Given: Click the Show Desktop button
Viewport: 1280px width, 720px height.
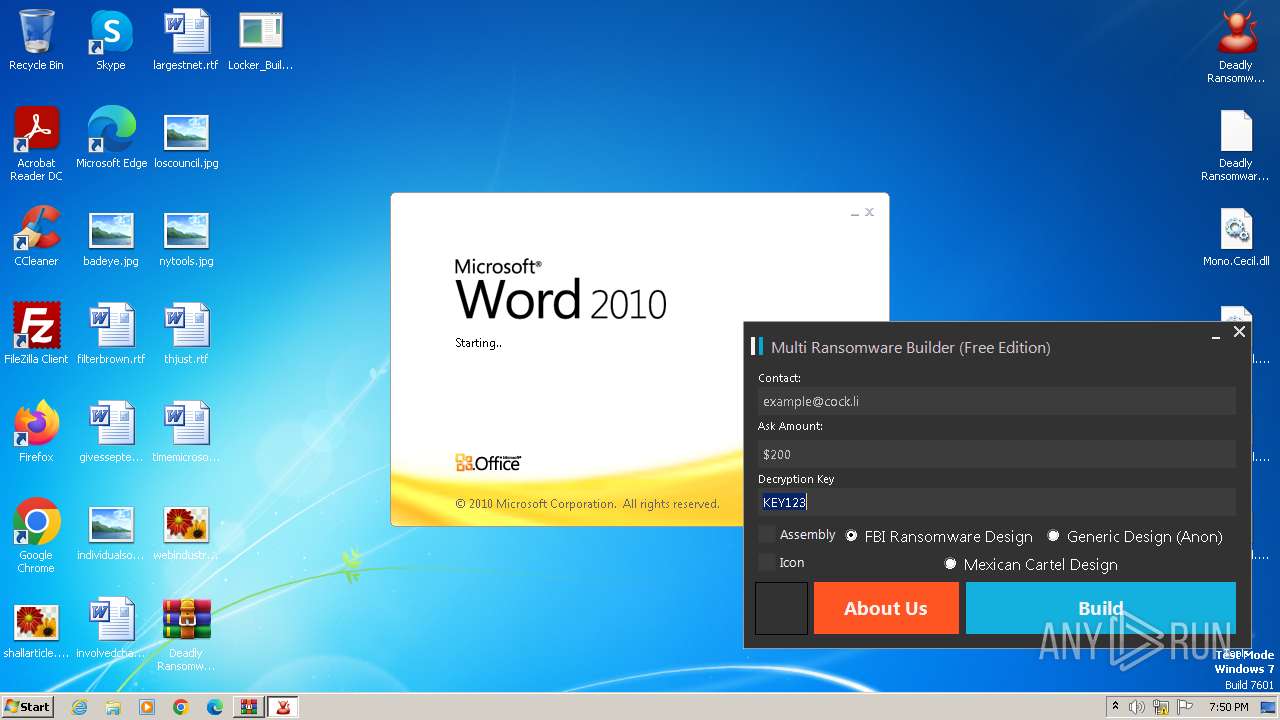Looking at the screenshot, I should pos(1270,707).
